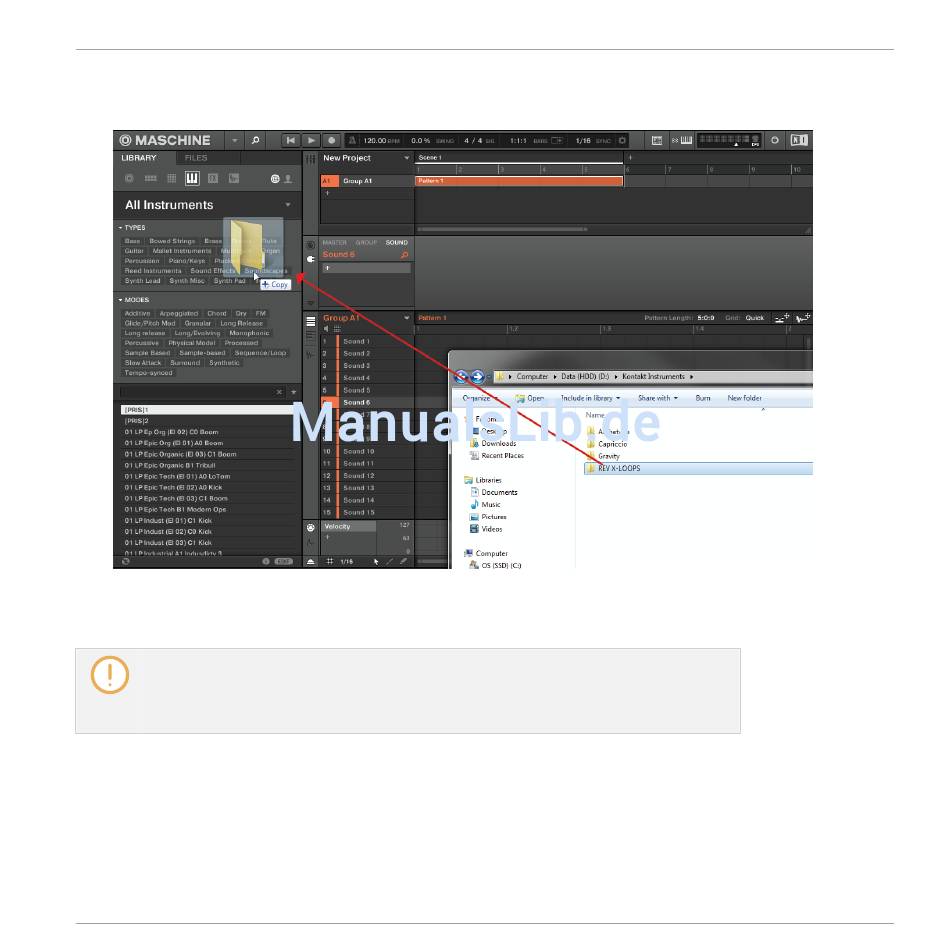The width and height of the screenshot is (950, 951).
Task: Select the Samples icon in Library
Action: pyautogui.click(x=234, y=178)
